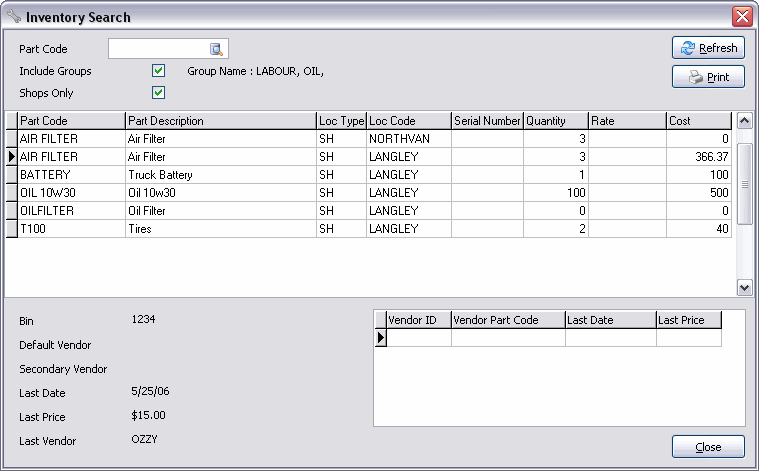The image size is (759, 471).
Task: Click the window's red X close icon
Action: pyautogui.click(x=742, y=17)
